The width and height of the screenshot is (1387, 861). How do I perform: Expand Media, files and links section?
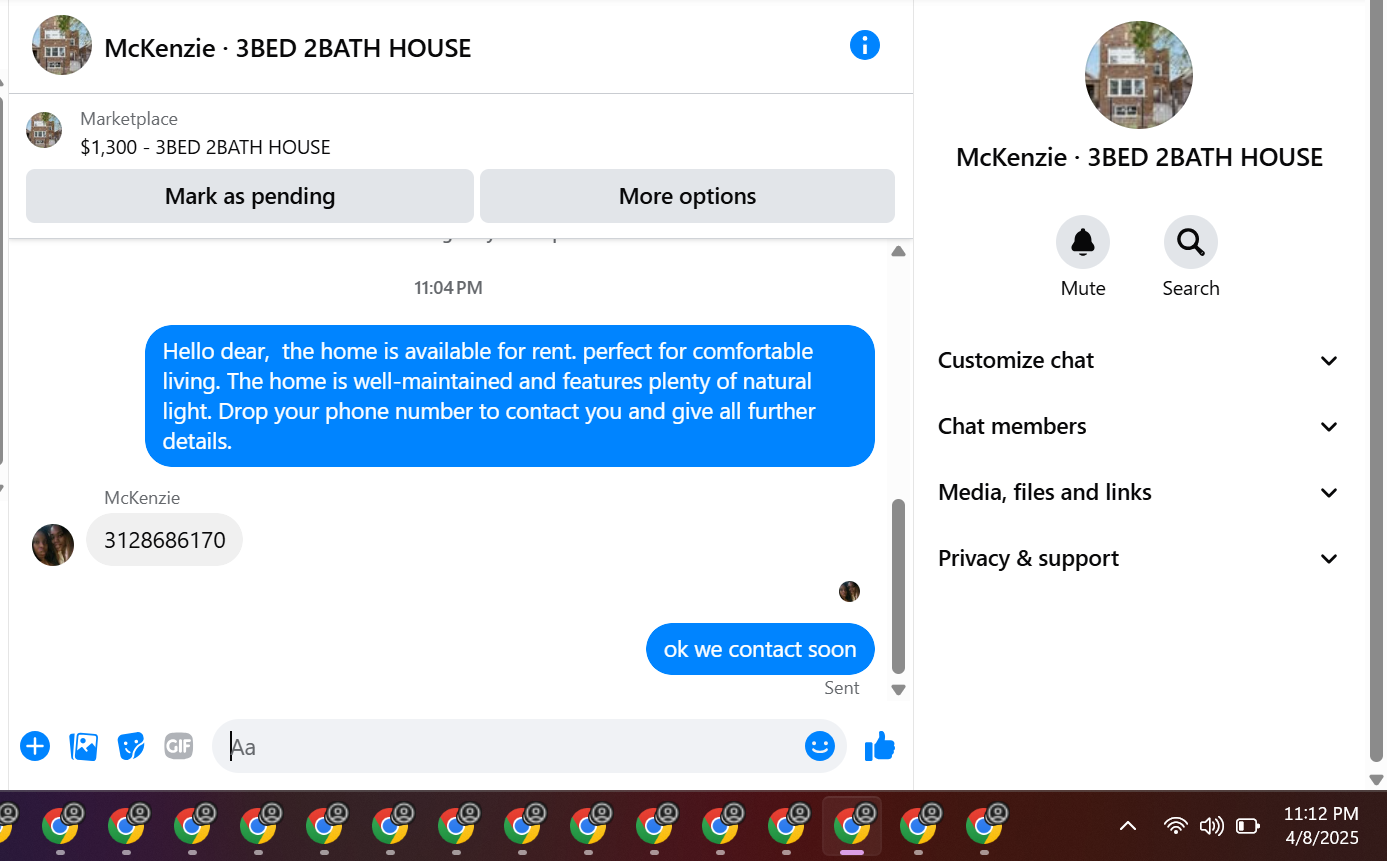pos(1138,492)
